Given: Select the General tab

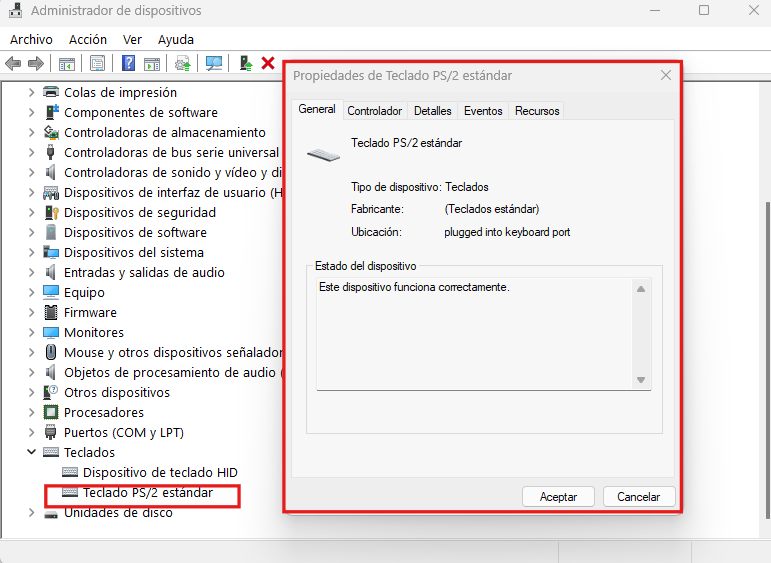Looking at the screenshot, I should (317, 109).
